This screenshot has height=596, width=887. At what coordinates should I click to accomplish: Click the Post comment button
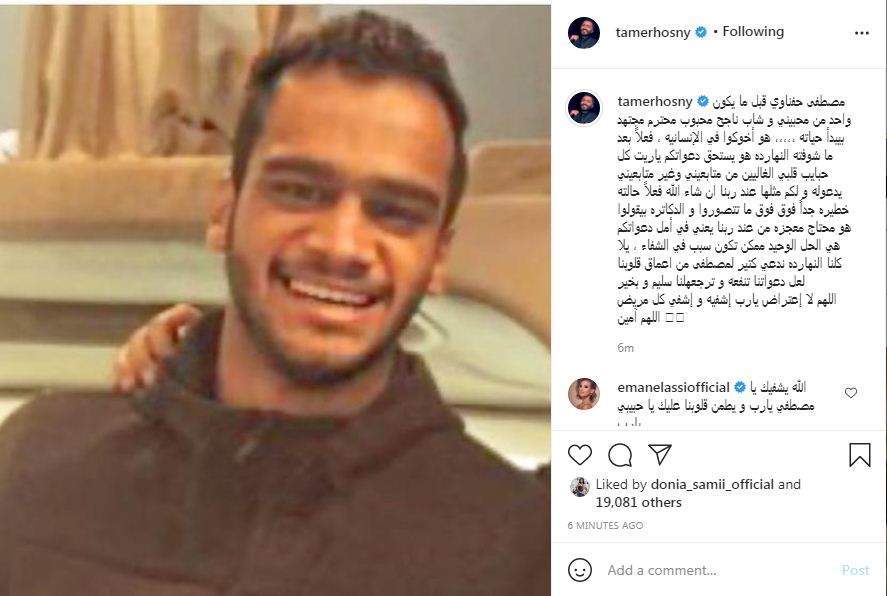tap(855, 570)
